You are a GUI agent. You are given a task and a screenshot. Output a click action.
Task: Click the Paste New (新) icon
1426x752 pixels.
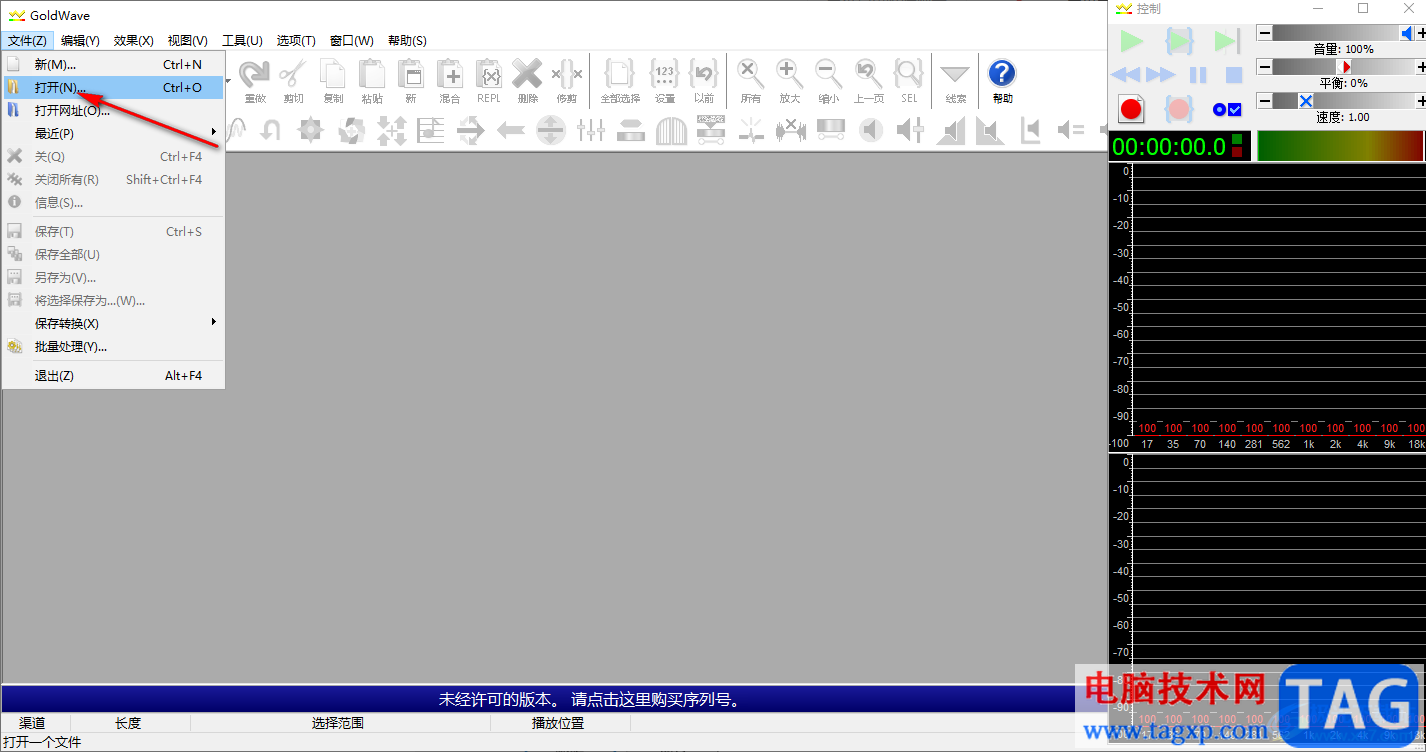click(410, 73)
